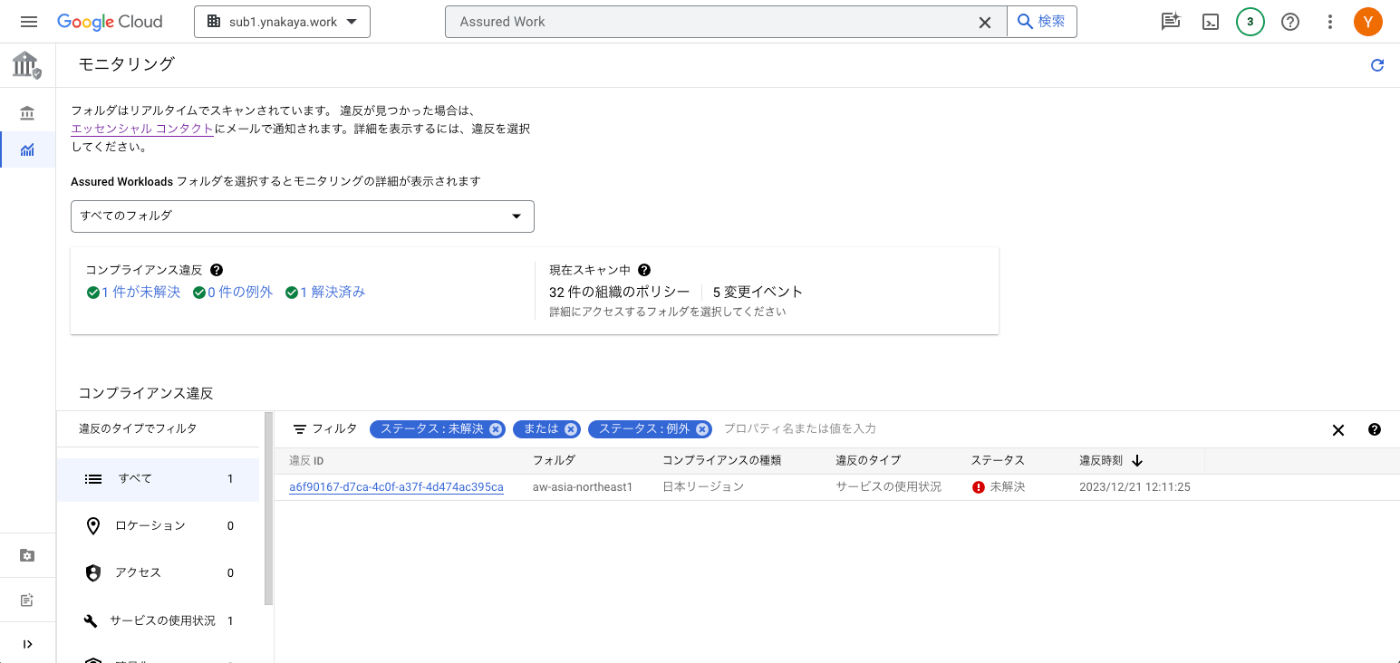Open the help question mark menu
Screen dimensions: 1400x663
[x=1290, y=22]
